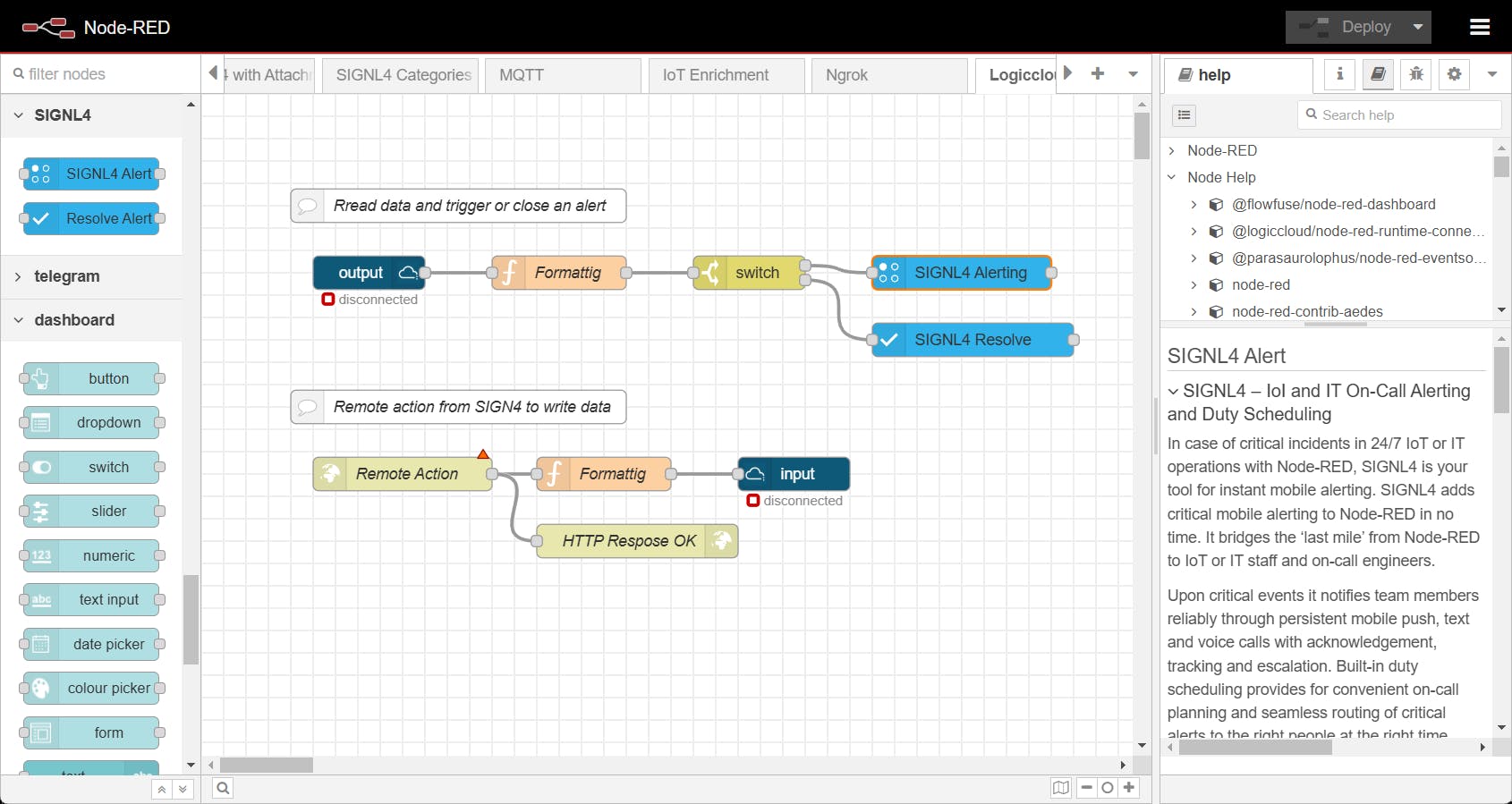Click the Deploy button
This screenshot has width=1512, height=804.
pos(1346,28)
